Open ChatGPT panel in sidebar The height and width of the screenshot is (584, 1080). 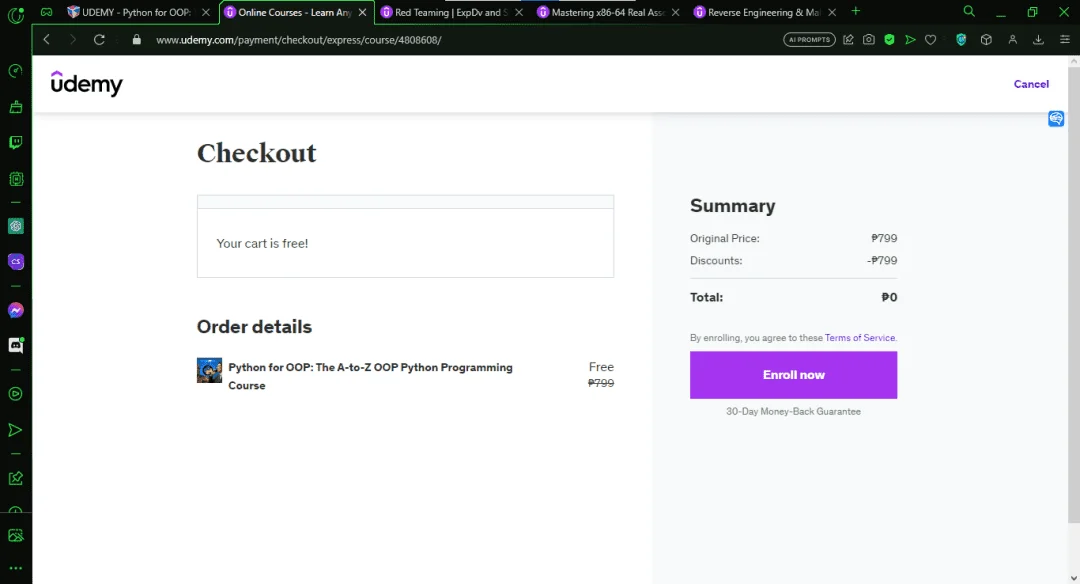tap(15, 226)
